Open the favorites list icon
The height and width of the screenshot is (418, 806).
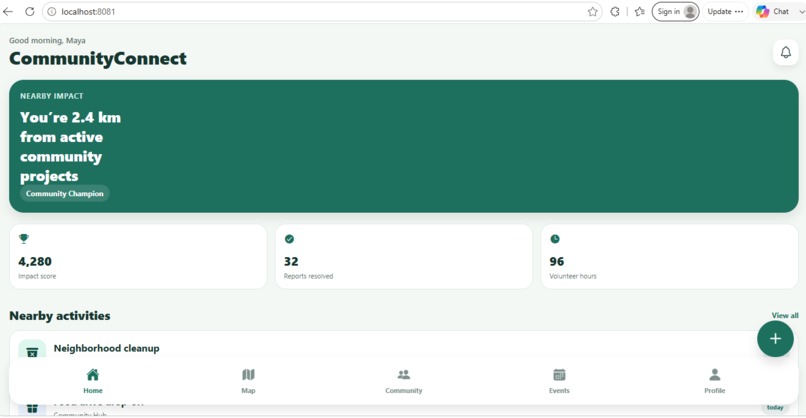point(639,11)
